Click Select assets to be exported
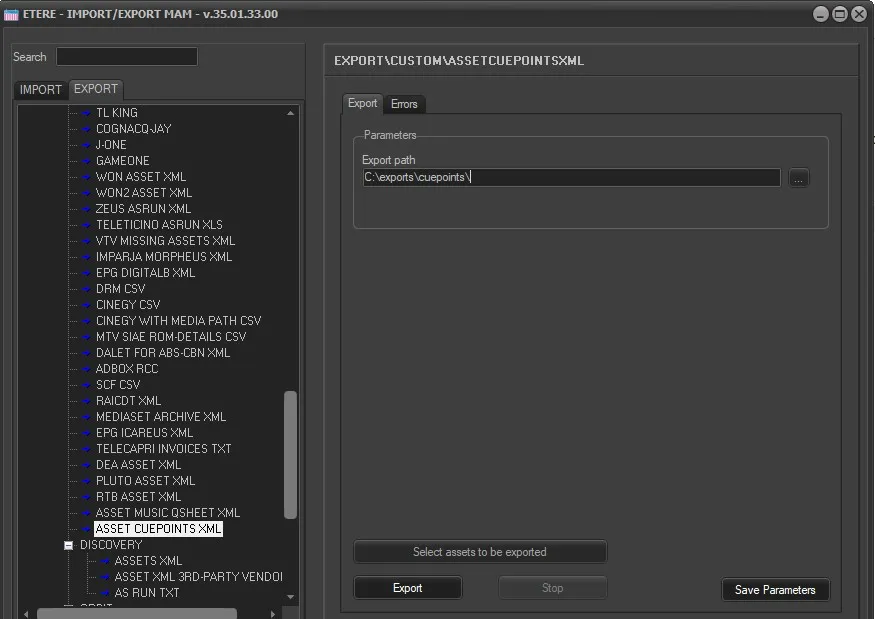The image size is (875, 619). click(480, 552)
